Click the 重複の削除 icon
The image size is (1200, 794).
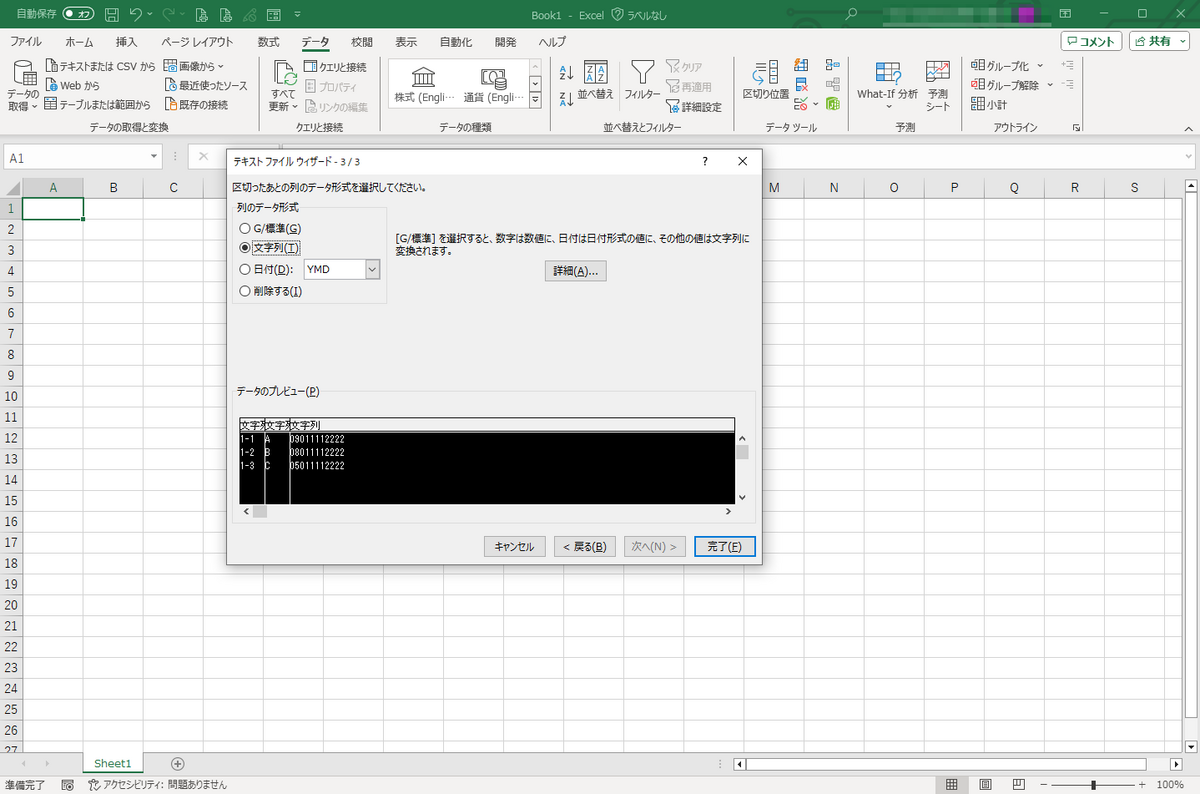800,85
